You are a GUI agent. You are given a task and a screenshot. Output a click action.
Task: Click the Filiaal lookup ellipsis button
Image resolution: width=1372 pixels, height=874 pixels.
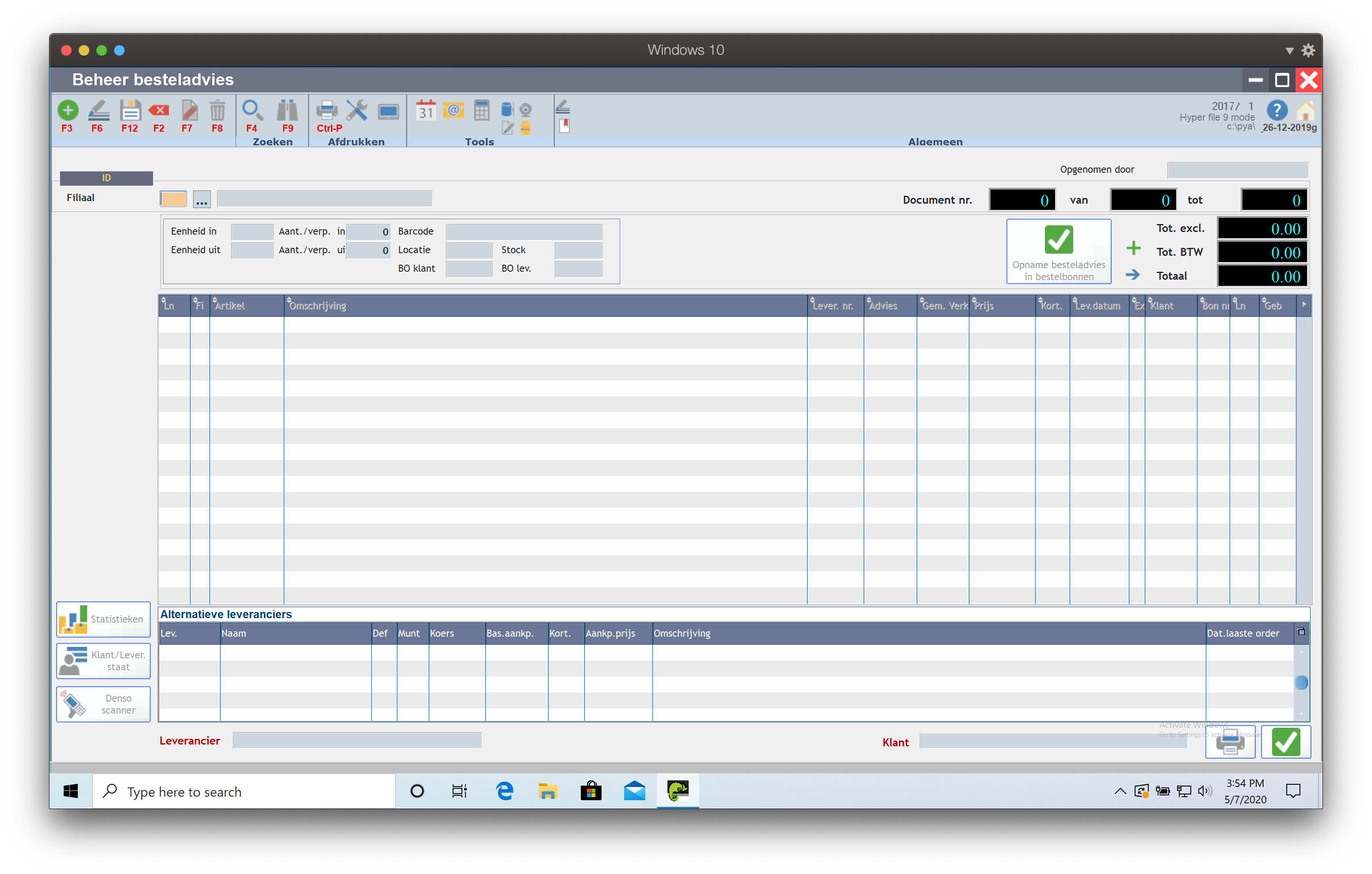202,199
